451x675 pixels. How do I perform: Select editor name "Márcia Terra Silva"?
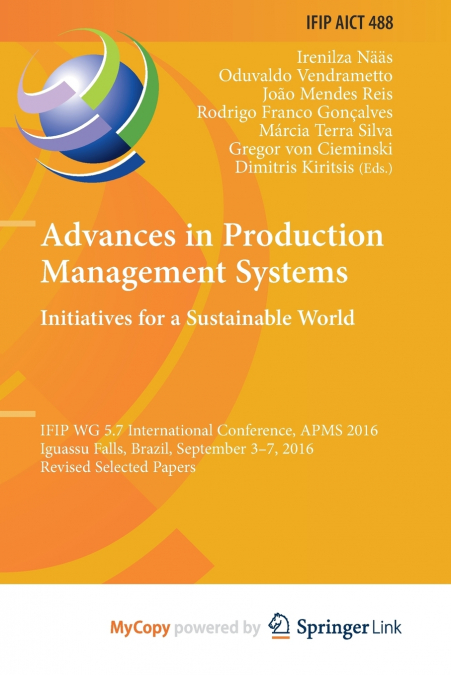click(326, 130)
